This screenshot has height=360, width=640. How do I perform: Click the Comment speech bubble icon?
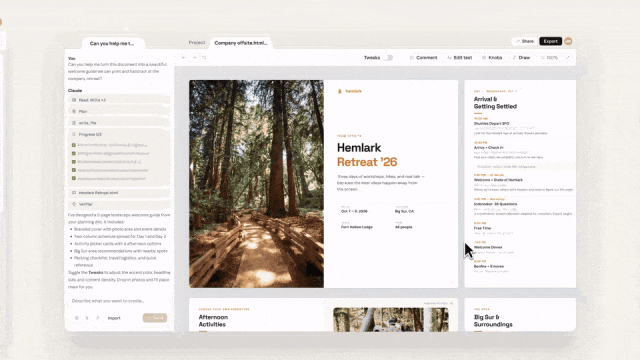click(411, 58)
